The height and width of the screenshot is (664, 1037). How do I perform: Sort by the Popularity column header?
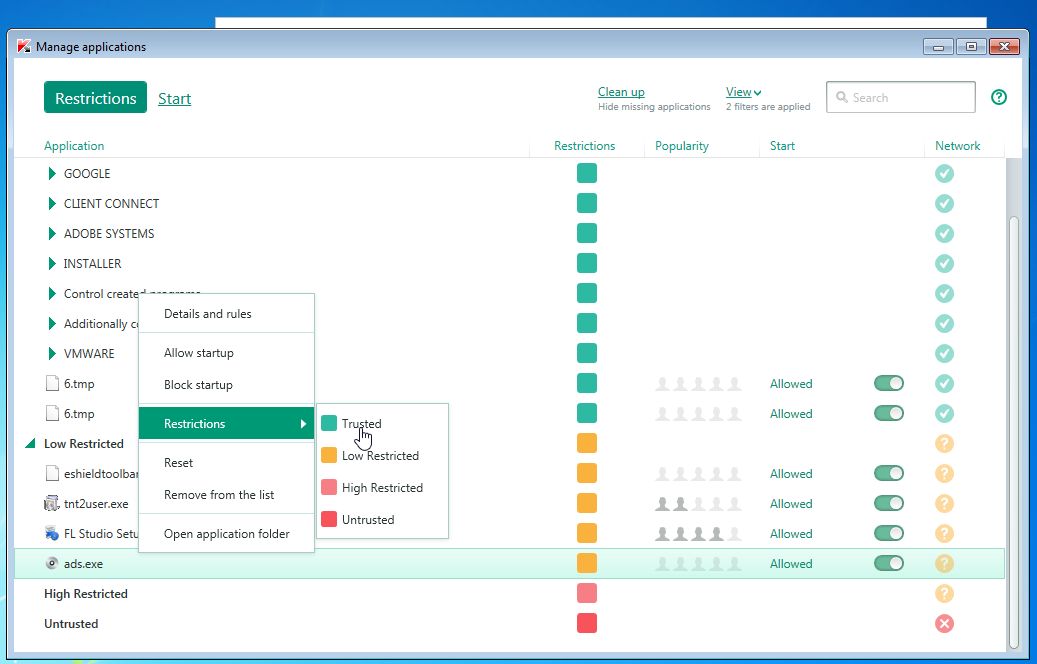click(x=682, y=145)
